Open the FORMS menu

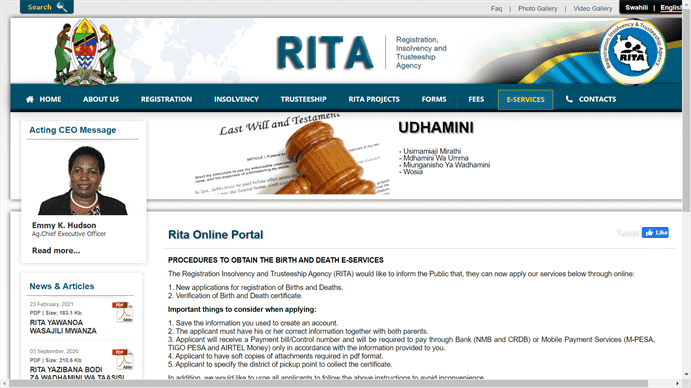click(x=434, y=99)
